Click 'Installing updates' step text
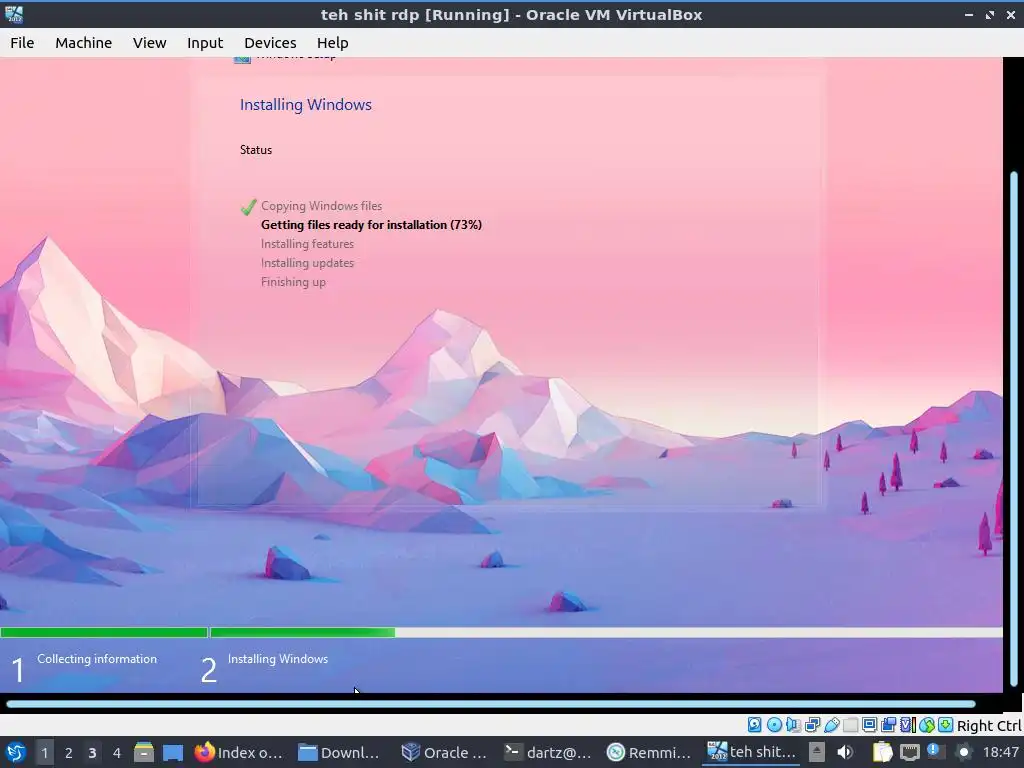1024x768 pixels. (308, 263)
